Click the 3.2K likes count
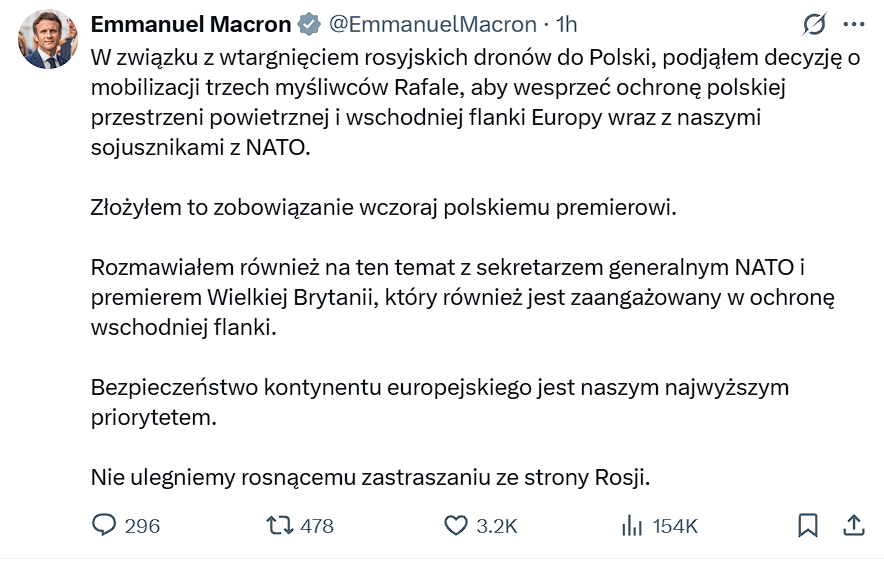 497,526
